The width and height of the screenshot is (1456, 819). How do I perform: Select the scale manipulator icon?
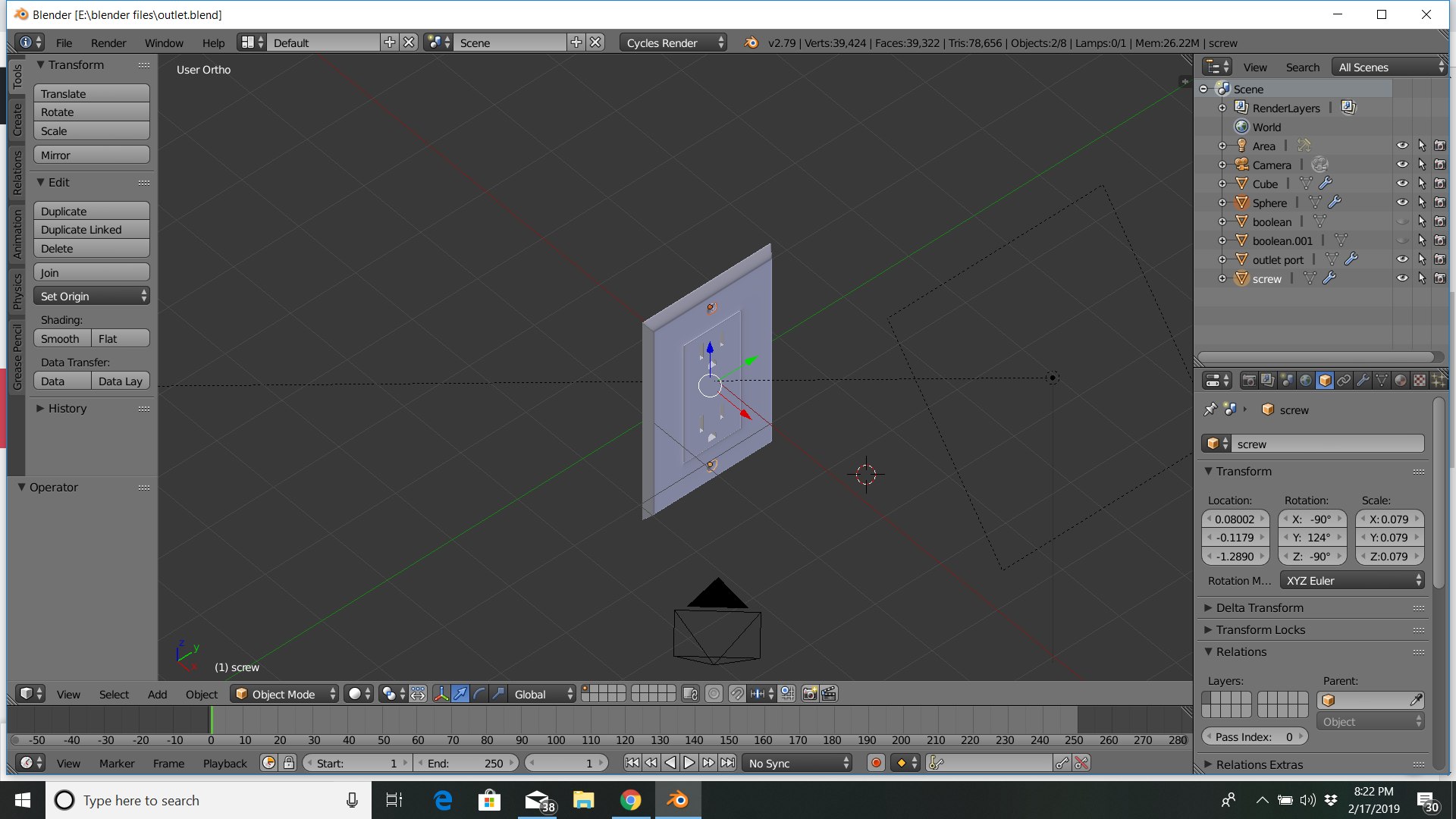(498, 694)
